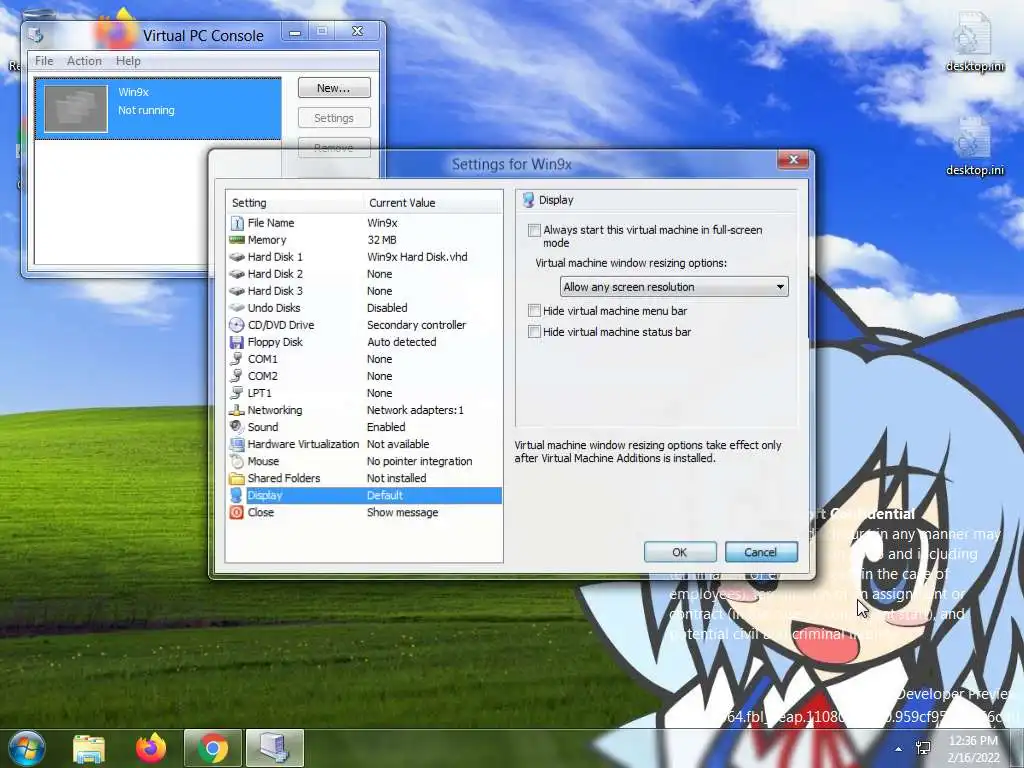
Task: Click the Sound speaker icon
Action: 237,426
